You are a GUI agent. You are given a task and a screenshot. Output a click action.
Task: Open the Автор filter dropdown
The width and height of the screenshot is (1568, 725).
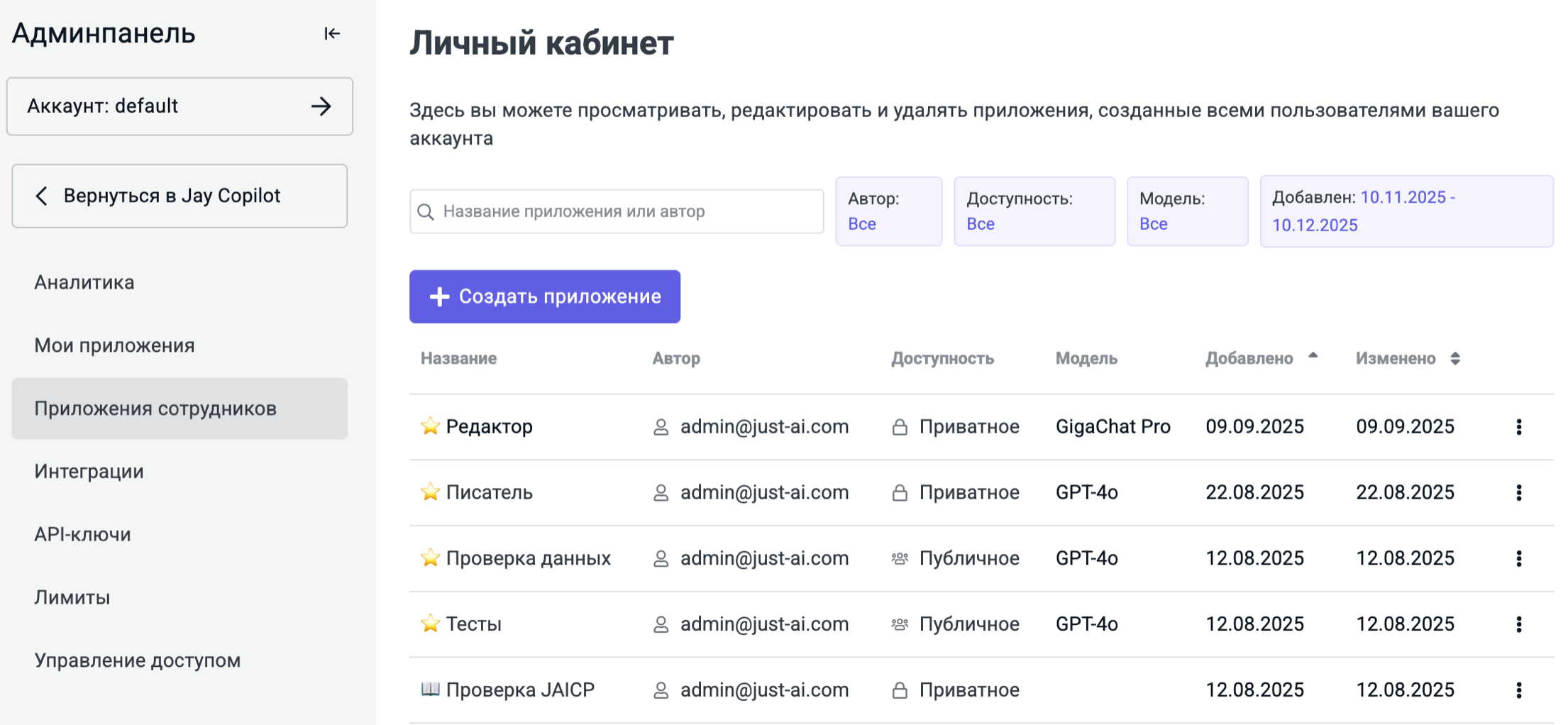coord(888,211)
